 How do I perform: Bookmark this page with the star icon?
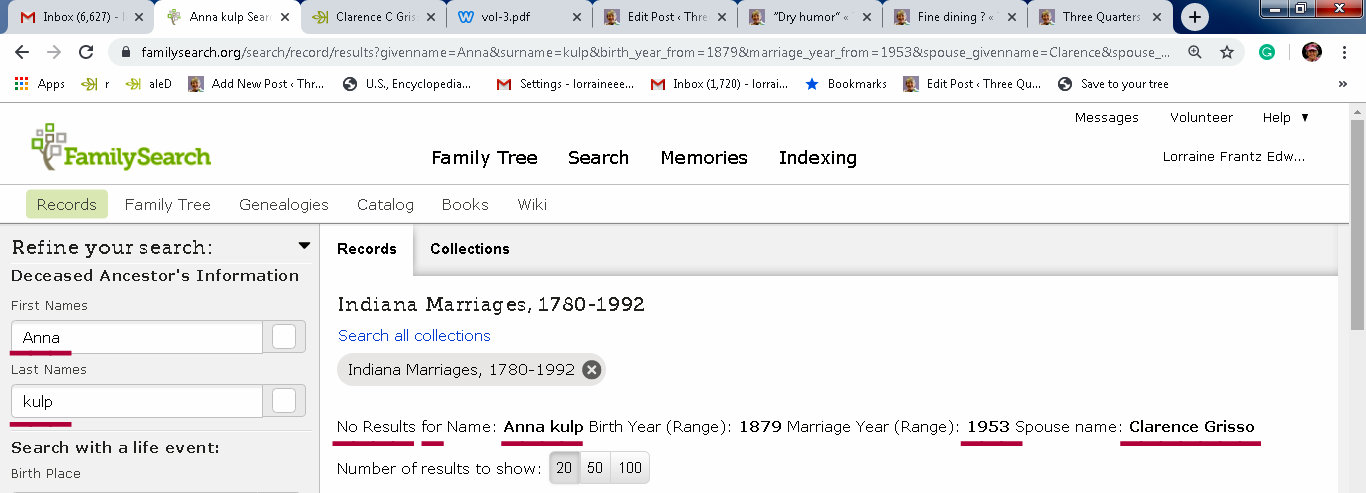tap(1223, 52)
